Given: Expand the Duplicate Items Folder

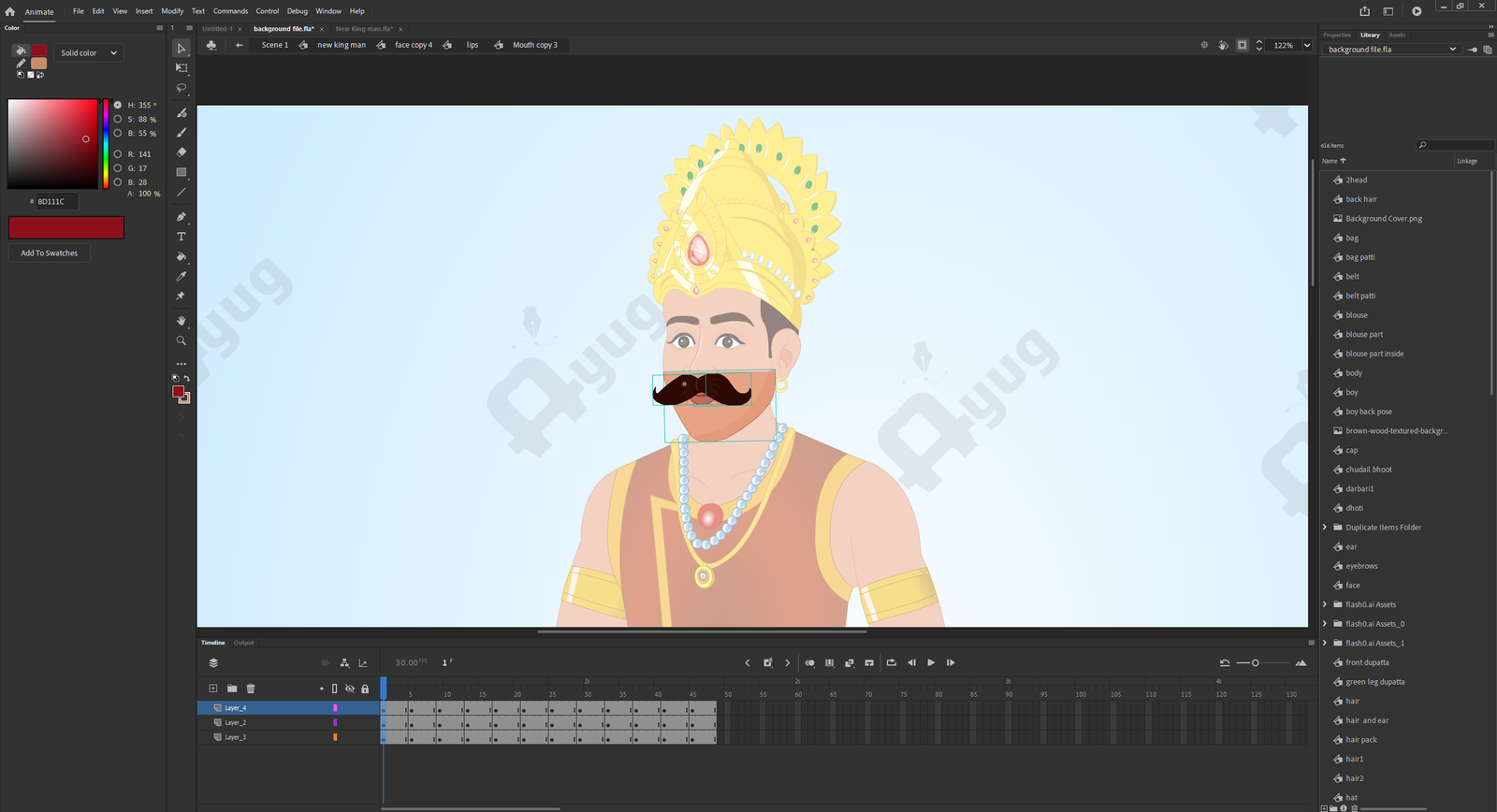Looking at the screenshot, I should [x=1325, y=528].
